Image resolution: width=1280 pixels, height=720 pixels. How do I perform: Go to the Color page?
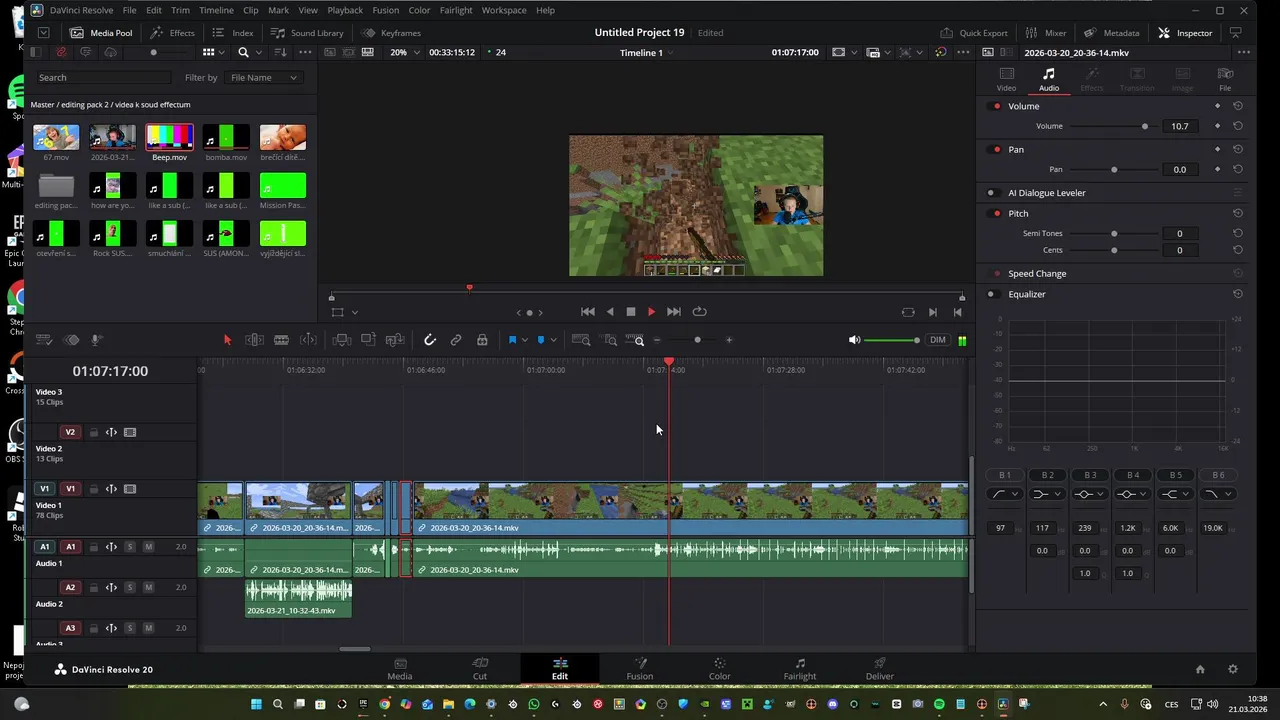[x=720, y=669]
